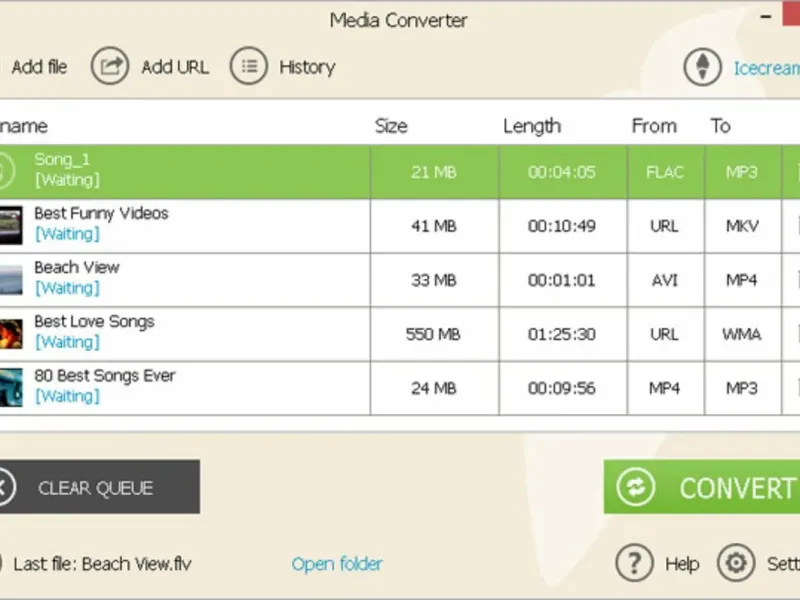Click the Add file label
Image resolution: width=800 pixels, height=600 pixels.
39,67
